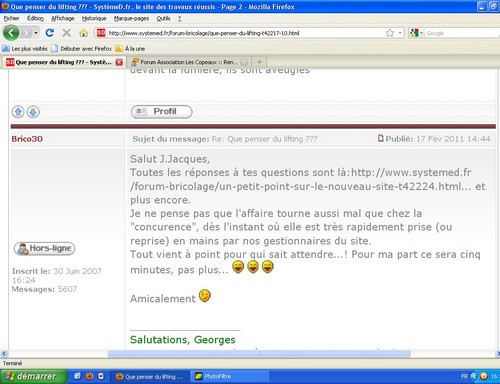The image size is (500, 384).
Task: Click inside the Google search field
Action: point(463,33)
